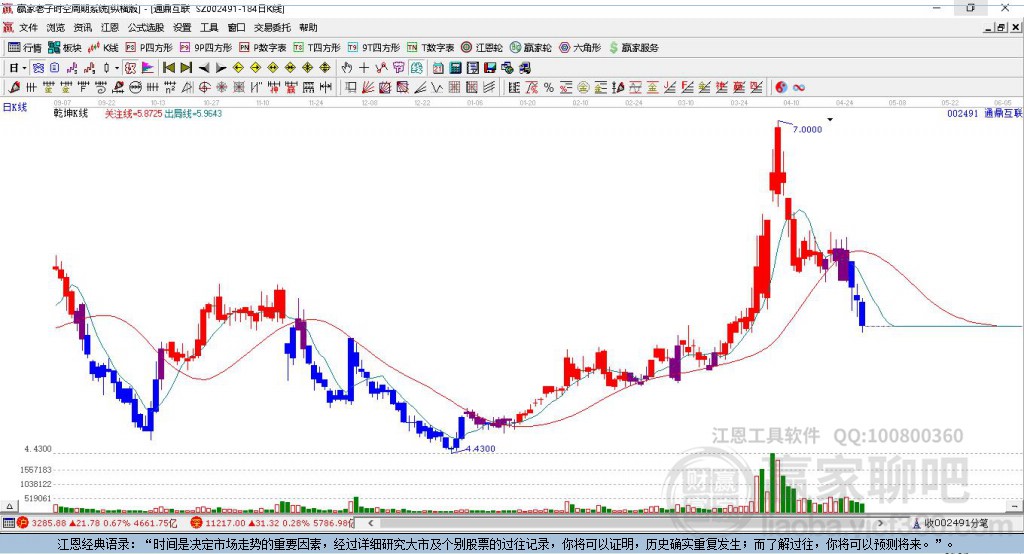Open the 板块 sectors view

tap(64, 48)
